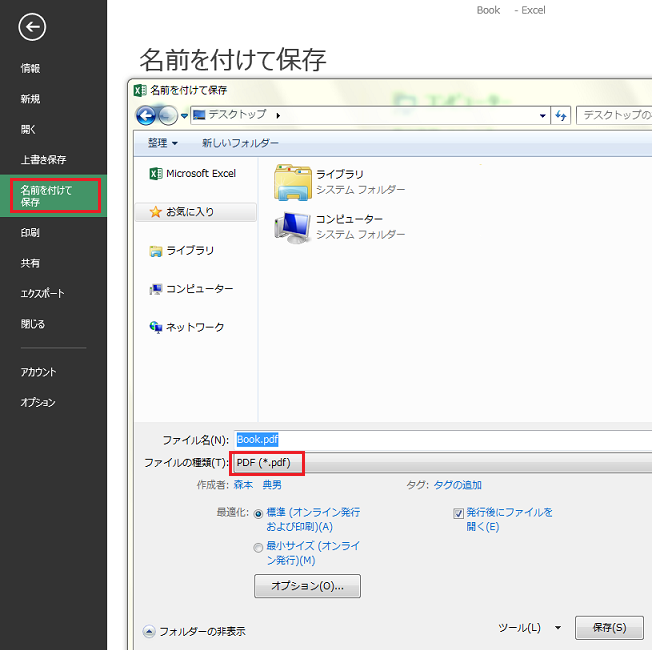Click the author name 森本 典男
Viewport: 652px width, 650px height.
pos(257,485)
